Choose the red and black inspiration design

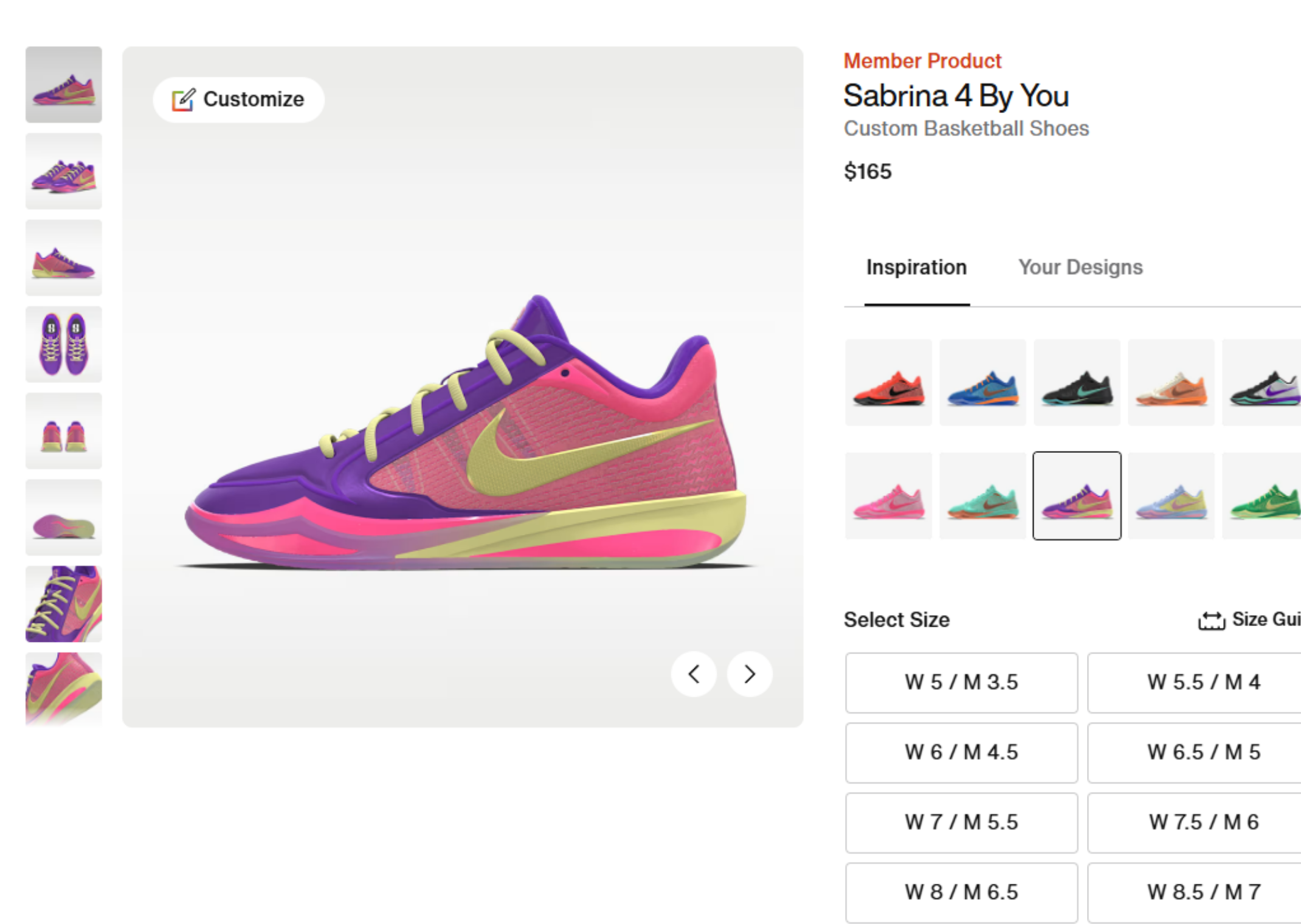pyautogui.click(x=888, y=382)
